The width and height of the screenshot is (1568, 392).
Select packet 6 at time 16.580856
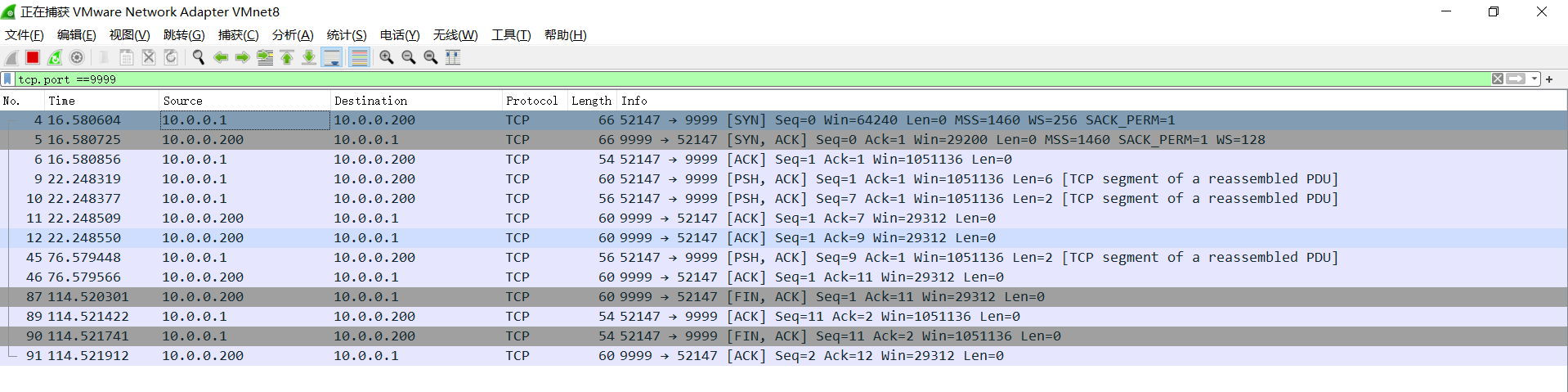783,160
